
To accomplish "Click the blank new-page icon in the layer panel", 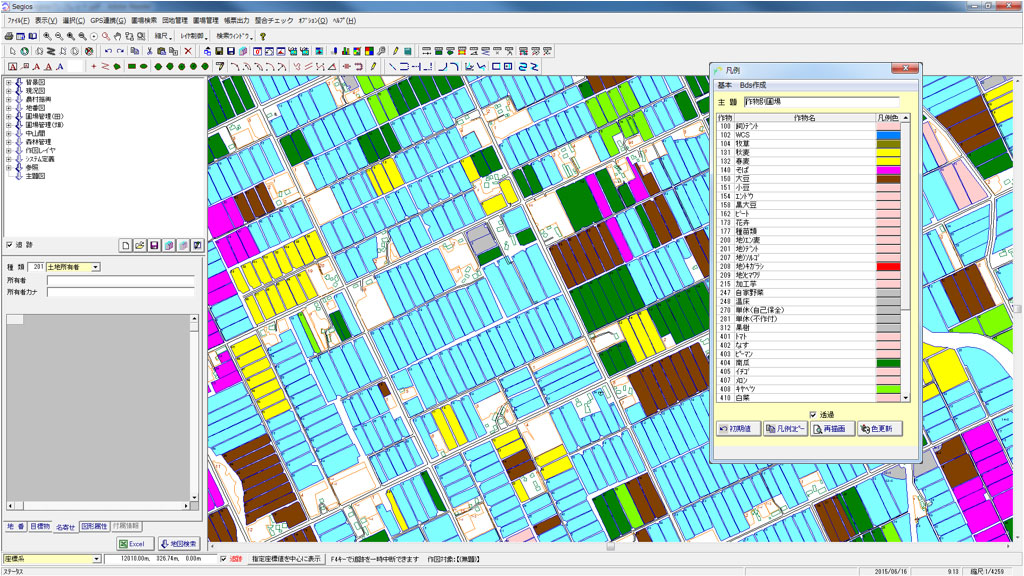I will 125,245.
